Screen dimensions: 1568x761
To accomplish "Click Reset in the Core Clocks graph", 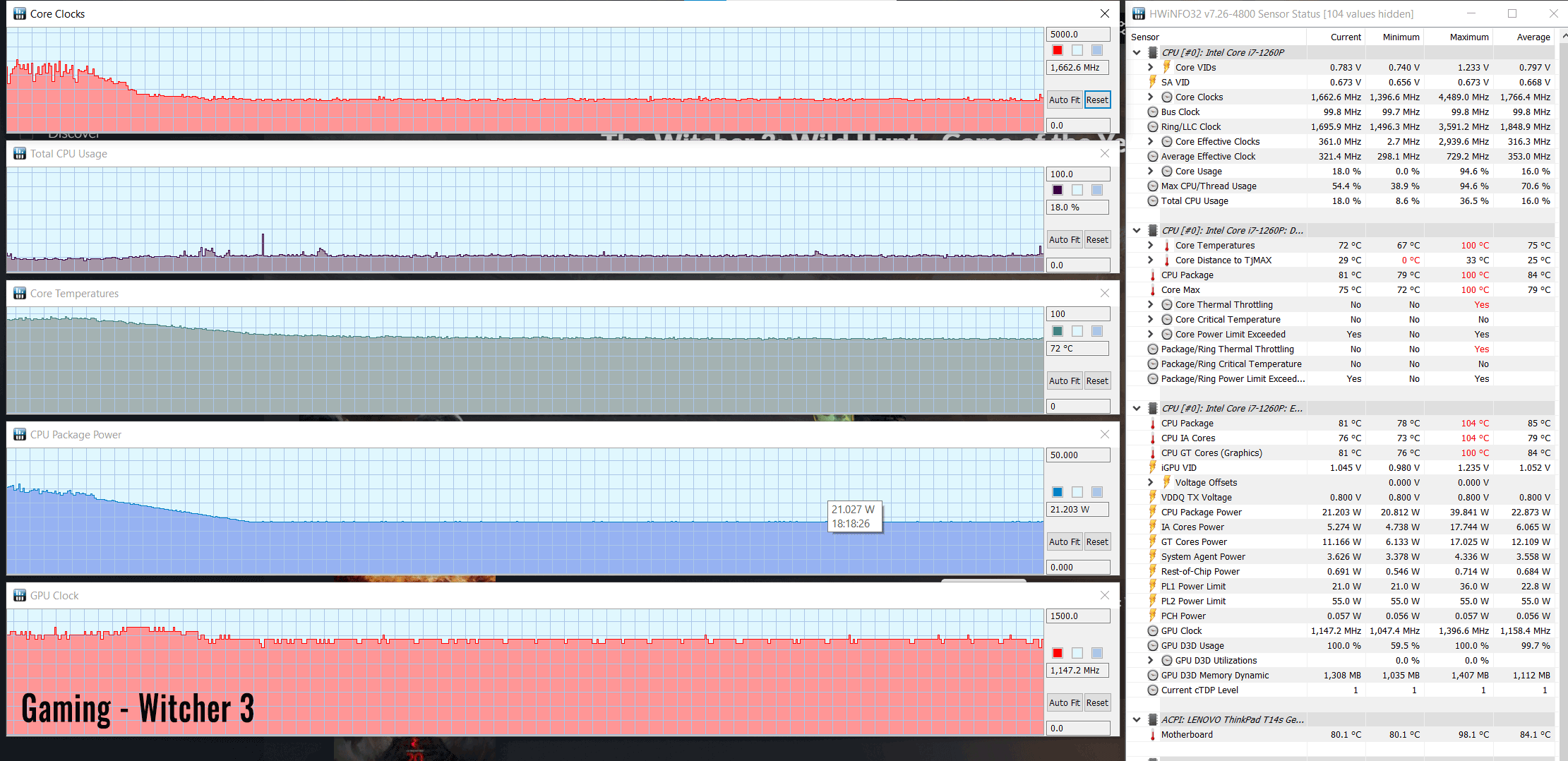I will click(1097, 100).
